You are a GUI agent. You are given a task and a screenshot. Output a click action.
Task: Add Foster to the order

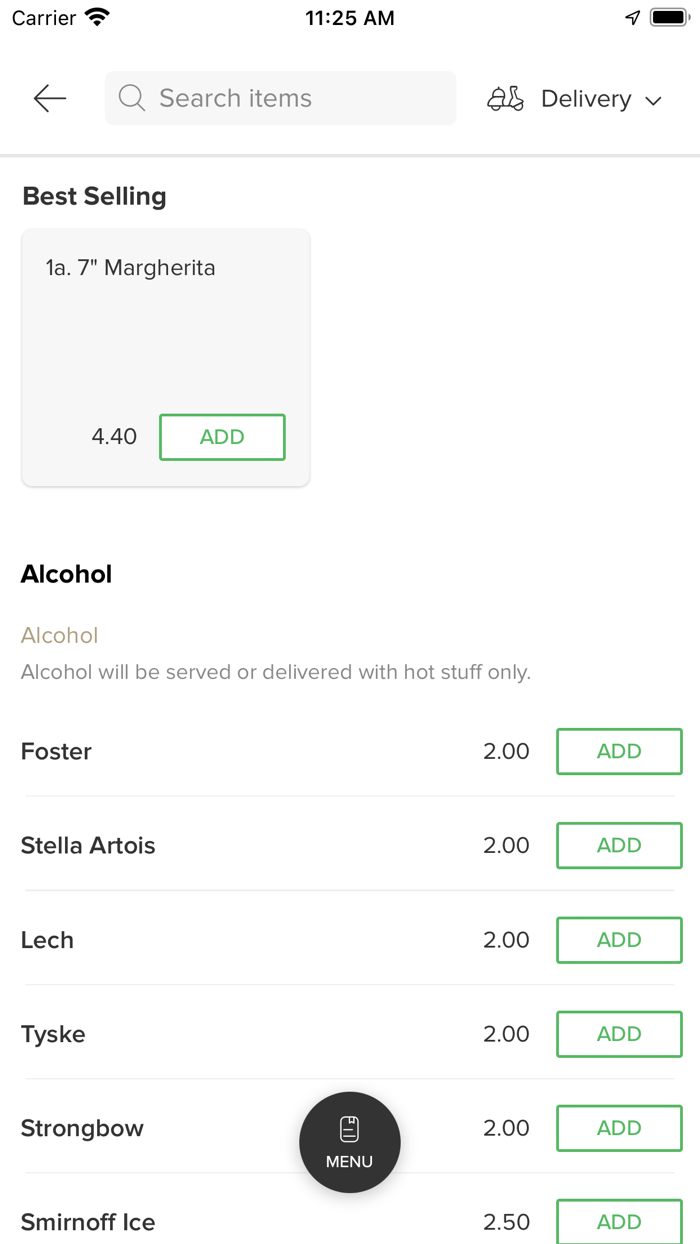619,751
